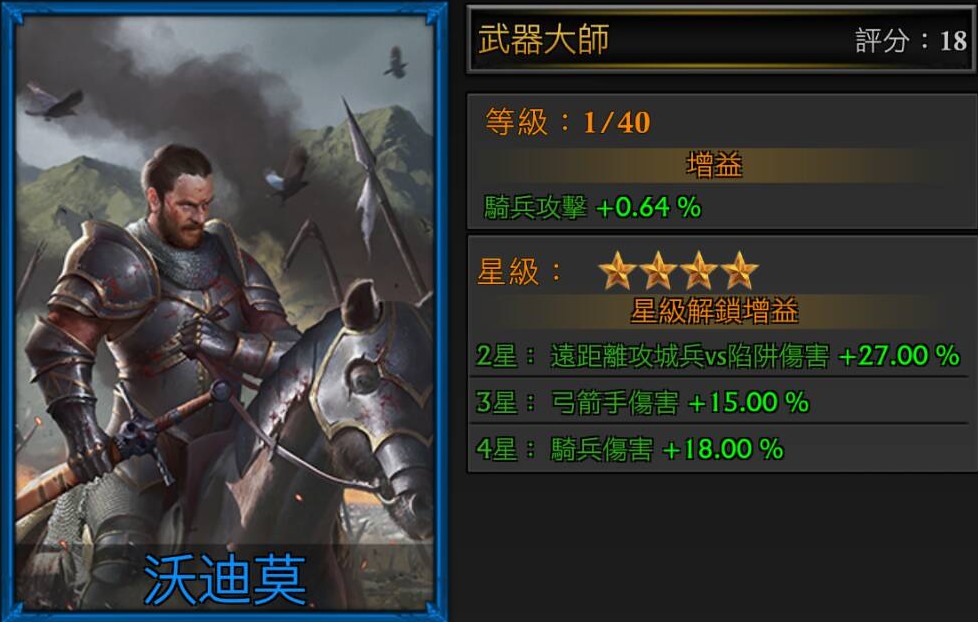The height and width of the screenshot is (622, 978).
Task: Click the 增益 section header
Action: [x=714, y=165]
